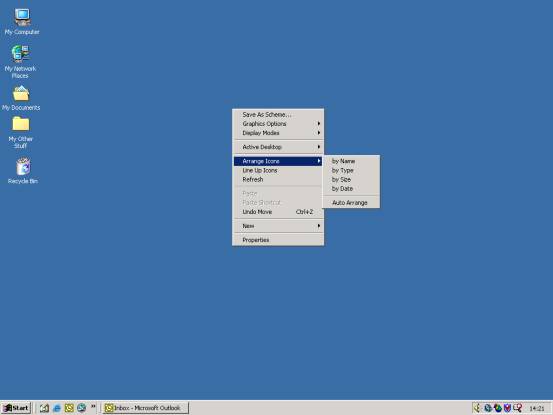Toggle Auto Arrange in the submenu
The height and width of the screenshot is (415, 553).
(351, 203)
